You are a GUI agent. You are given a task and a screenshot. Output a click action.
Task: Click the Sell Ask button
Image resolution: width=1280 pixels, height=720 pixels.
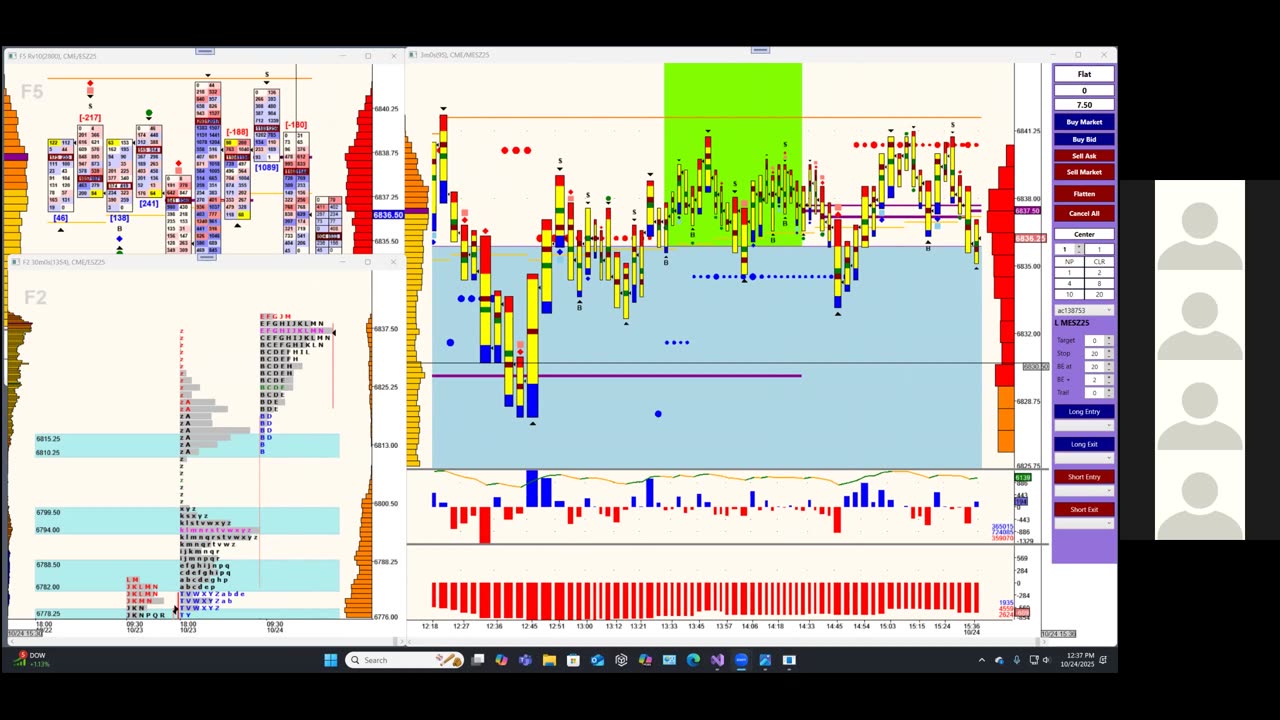(1084, 156)
